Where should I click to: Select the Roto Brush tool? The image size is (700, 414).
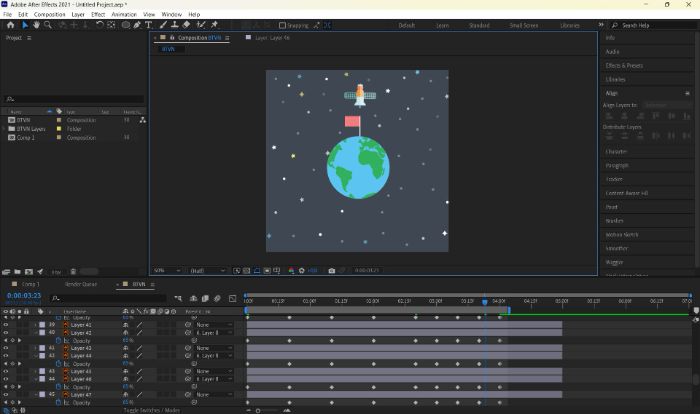click(x=201, y=25)
